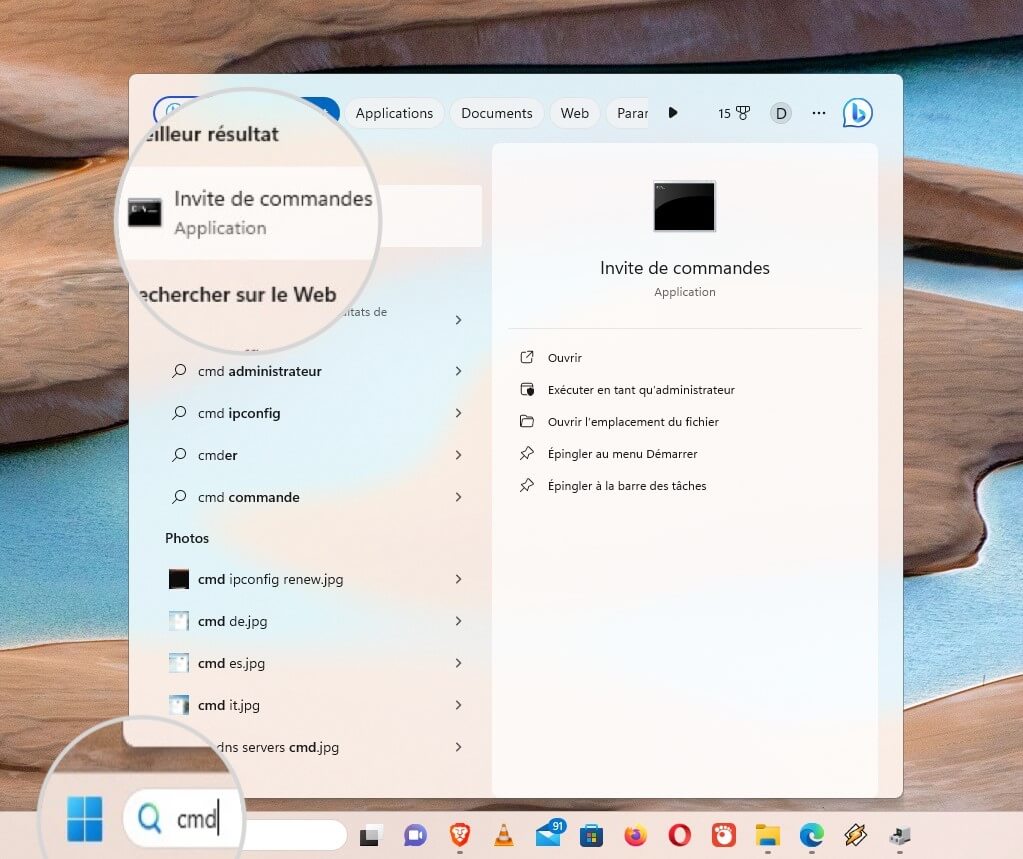This screenshot has width=1023, height=859.
Task: Open Microsoft Store from taskbar
Action: (591, 836)
